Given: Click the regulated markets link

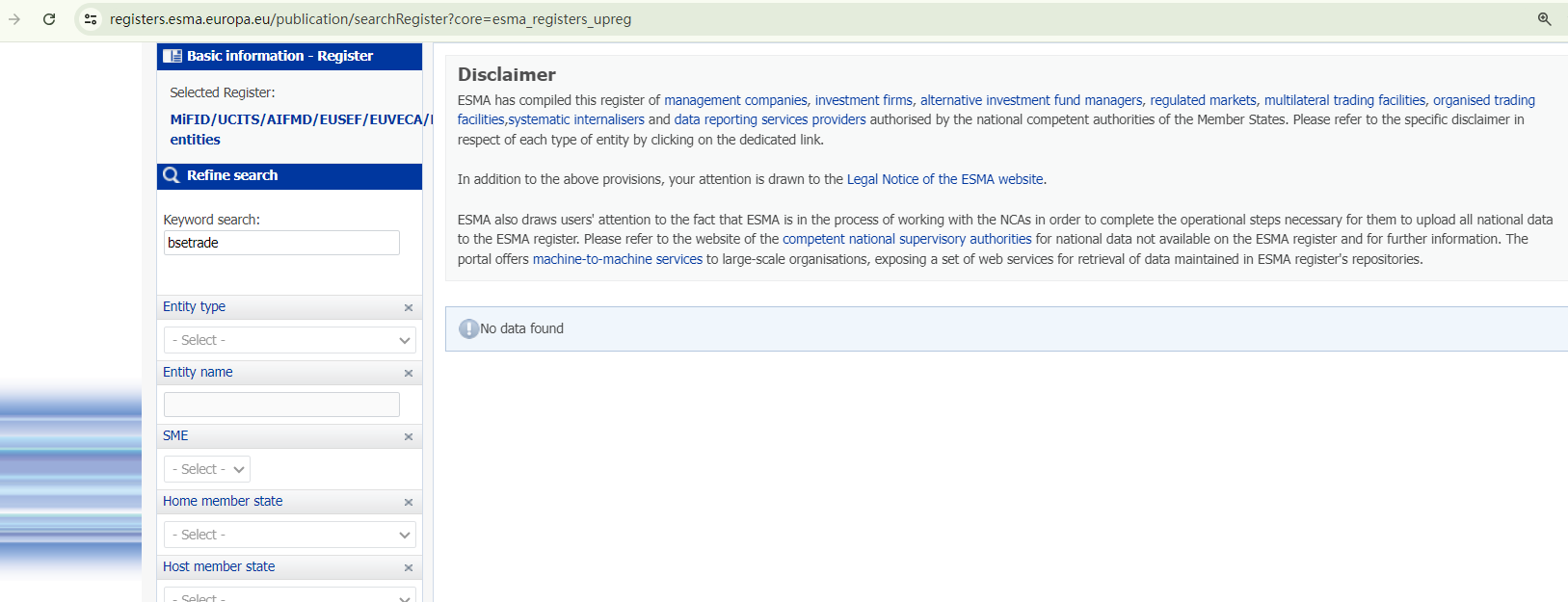Looking at the screenshot, I should pos(1203,100).
